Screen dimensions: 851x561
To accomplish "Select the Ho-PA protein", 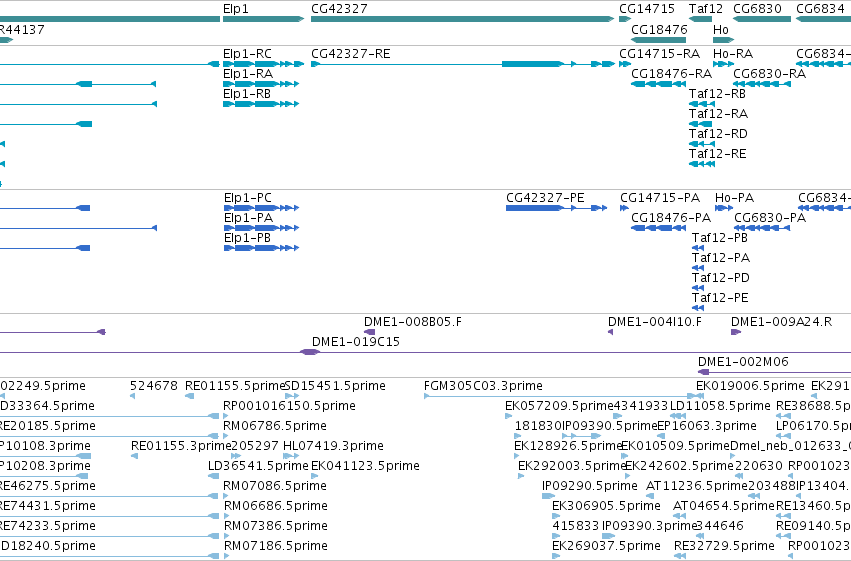I will click(x=724, y=208).
